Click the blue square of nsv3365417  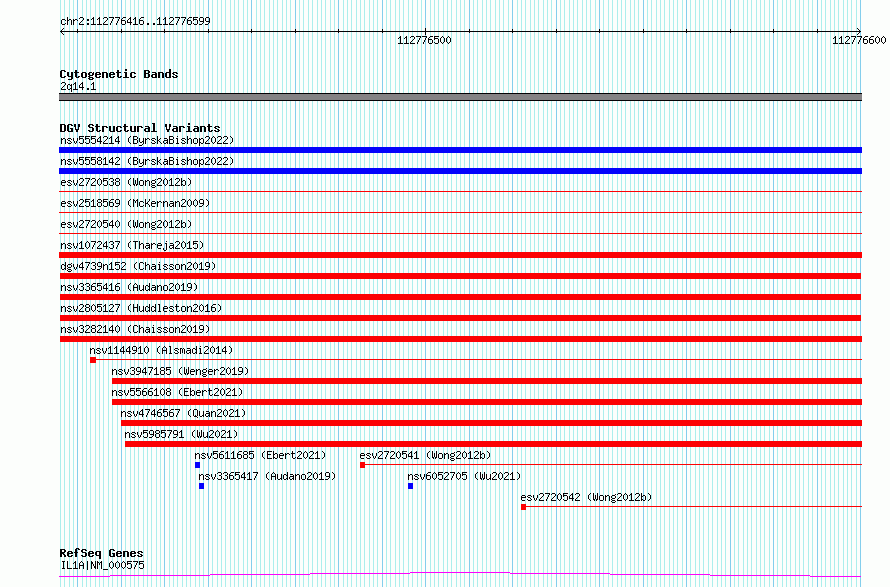pos(201,486)
